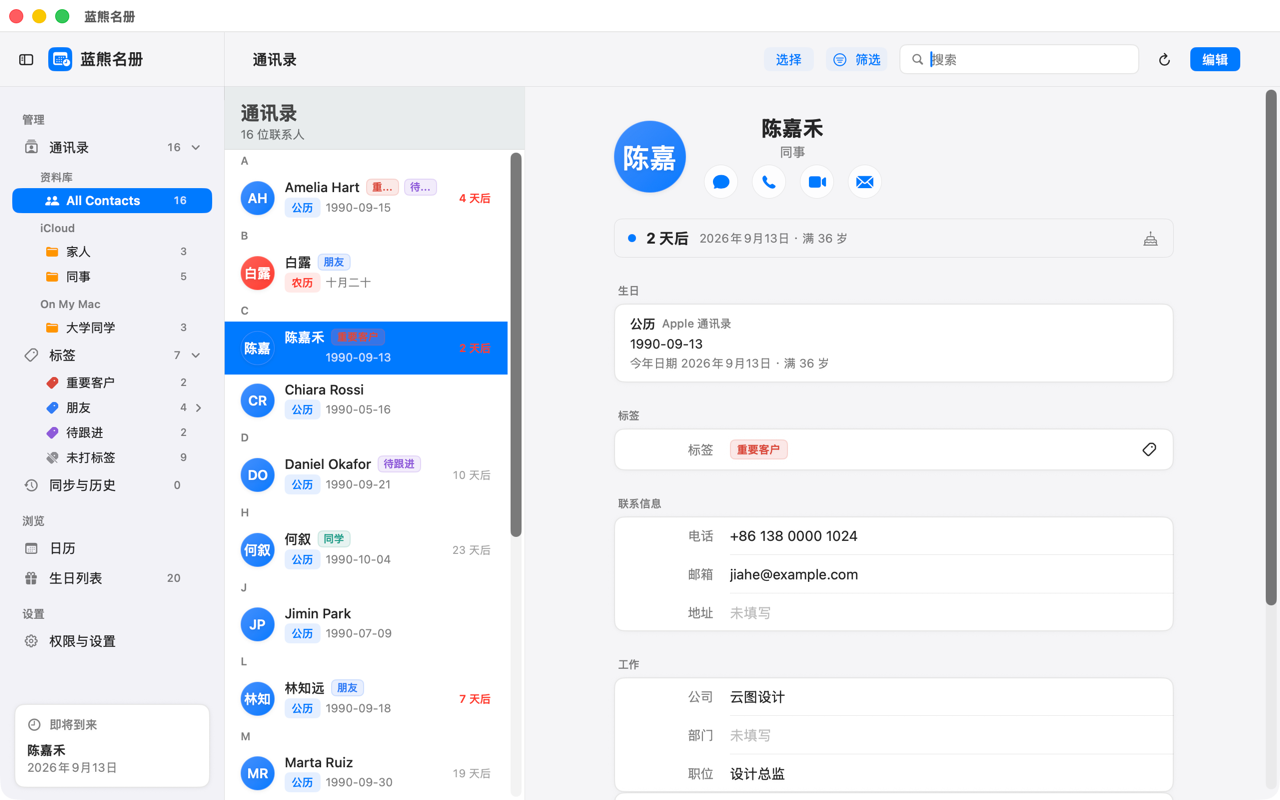Focus the 搜索 search field

pyautogui.click(x=1019, y=60)
